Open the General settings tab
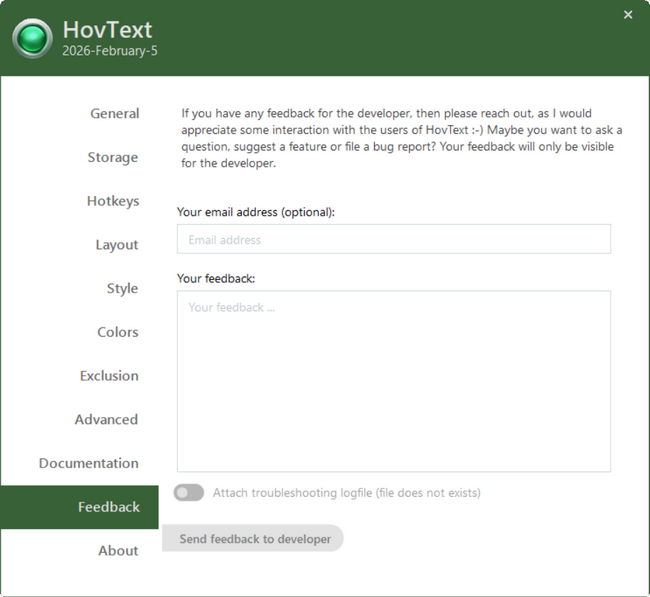650x597 pixels. 114,114
